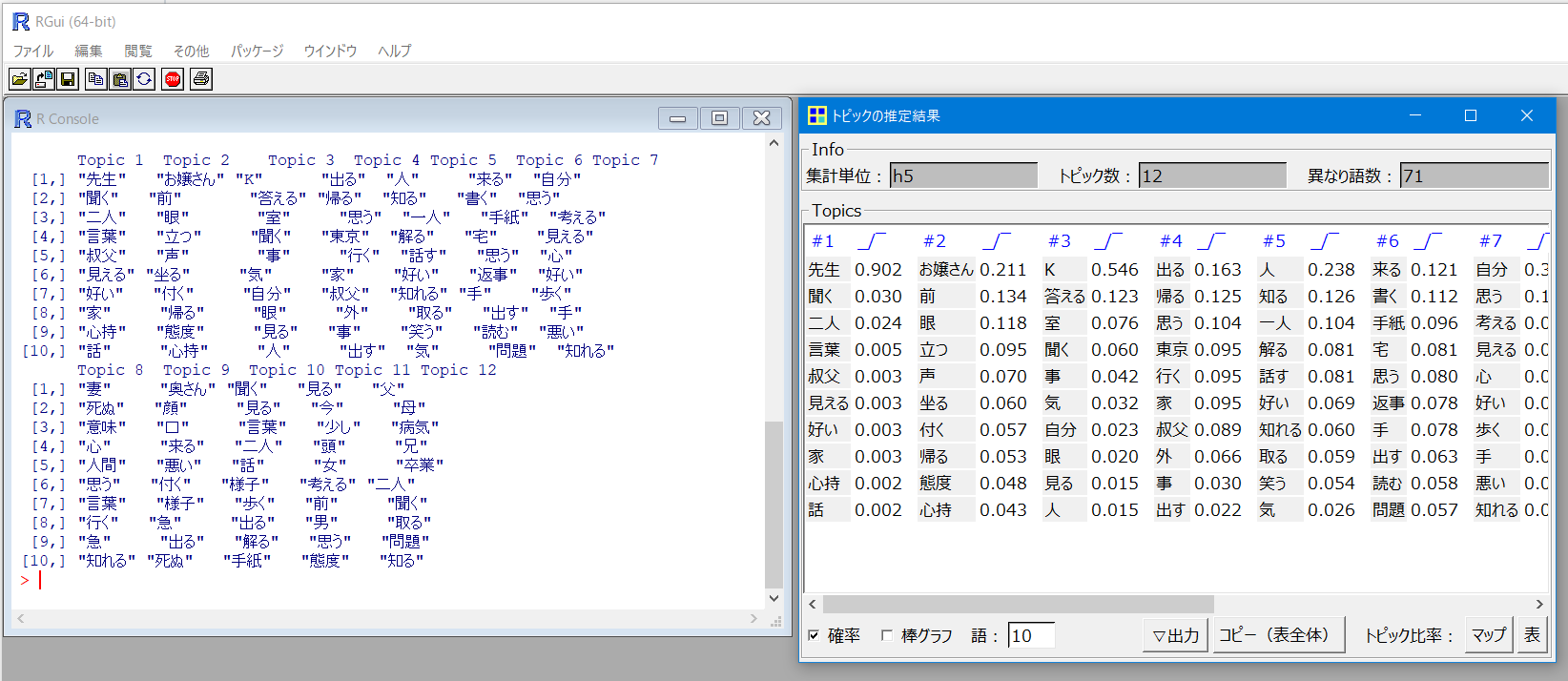Click the お嬢さん cell in topic #2

946,270
